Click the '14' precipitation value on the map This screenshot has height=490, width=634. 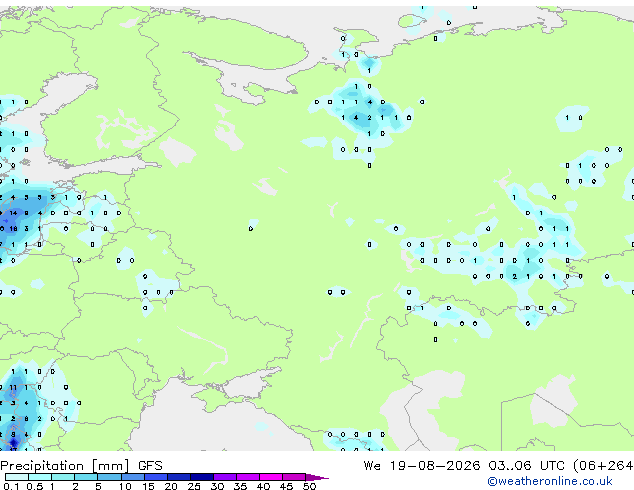(x=13, y=213)
